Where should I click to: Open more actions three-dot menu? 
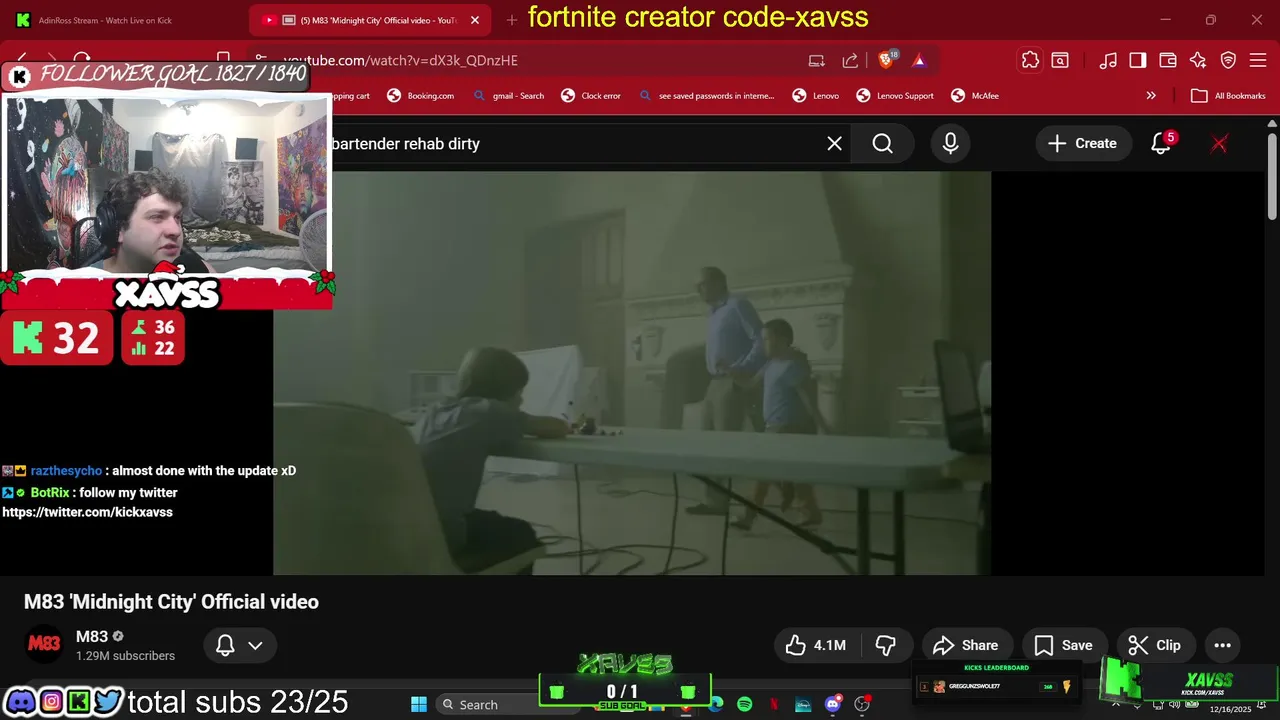[1222, 645]
